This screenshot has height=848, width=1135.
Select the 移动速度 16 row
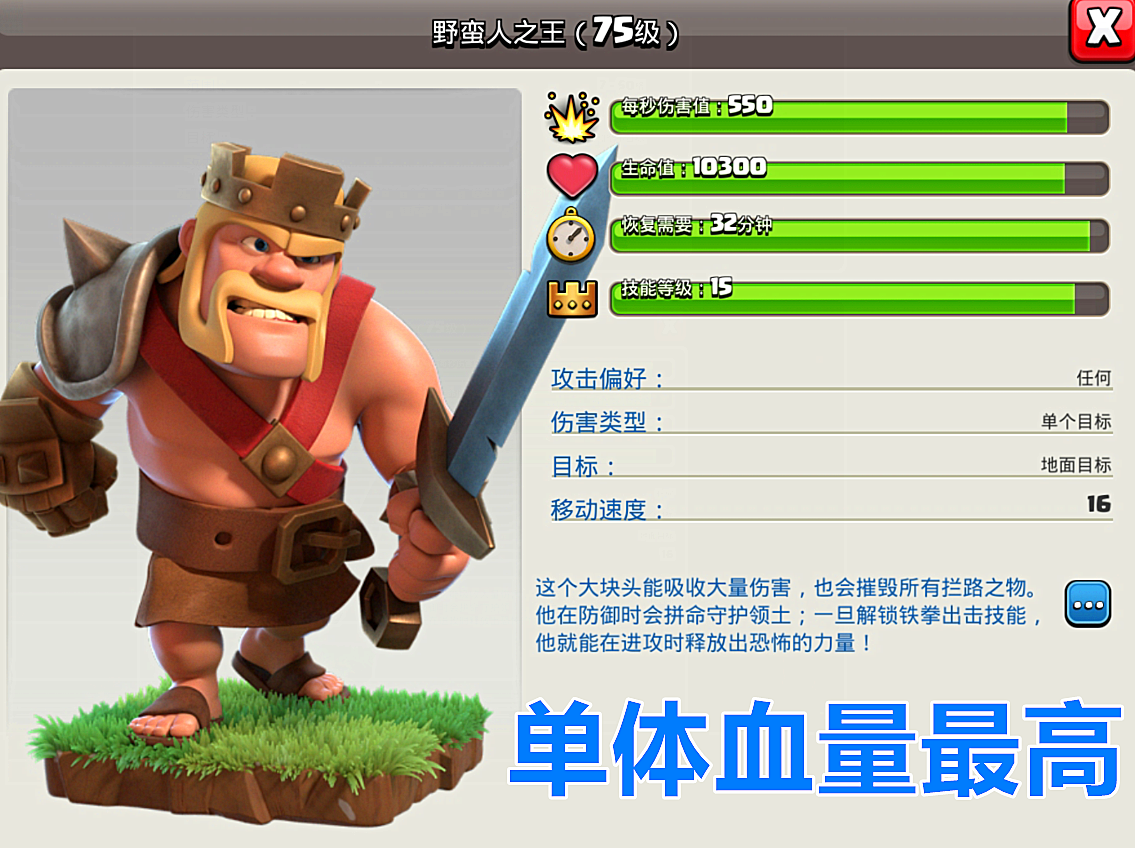point(831,506)
